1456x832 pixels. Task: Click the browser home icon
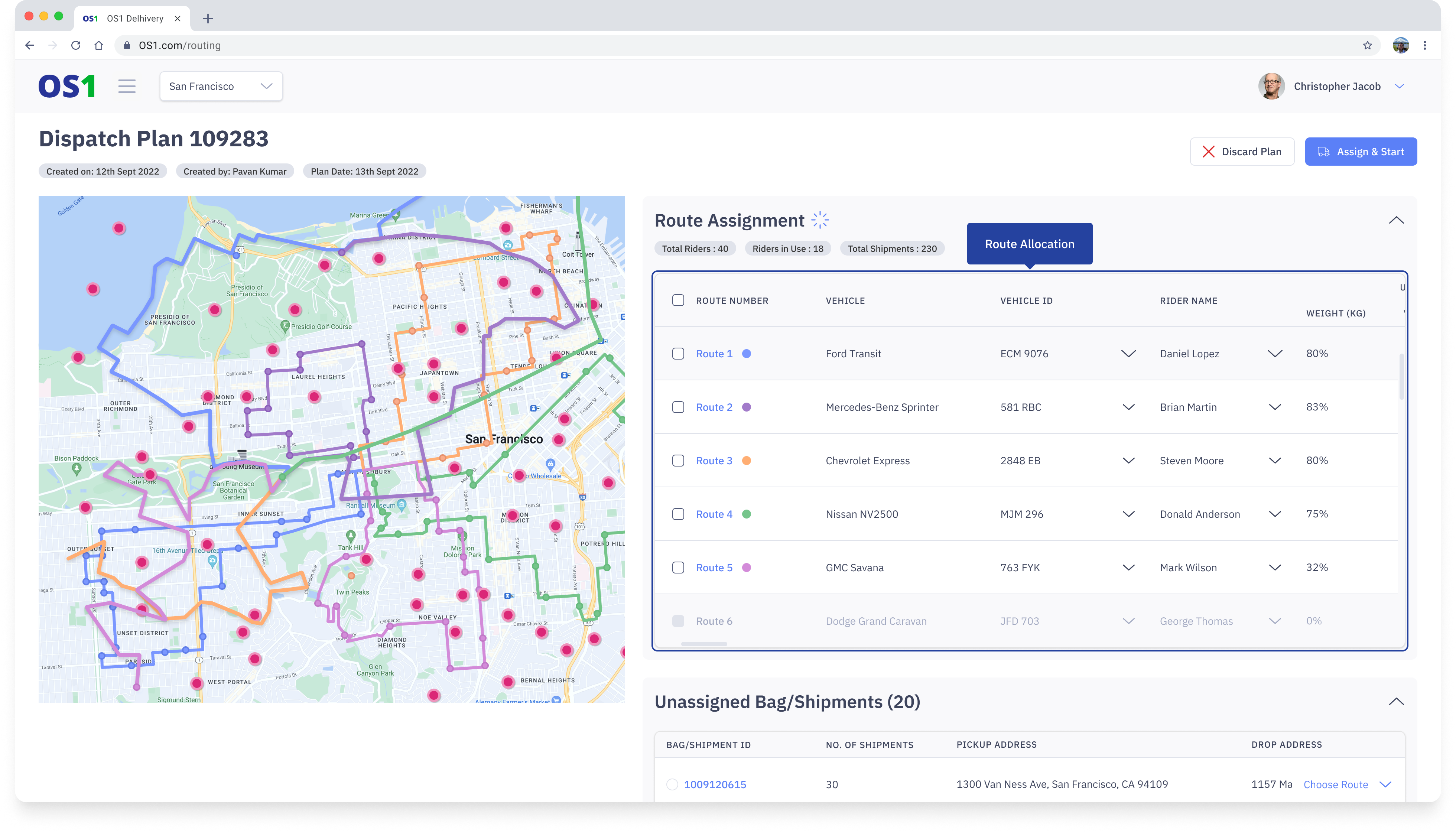click(99, 45)
